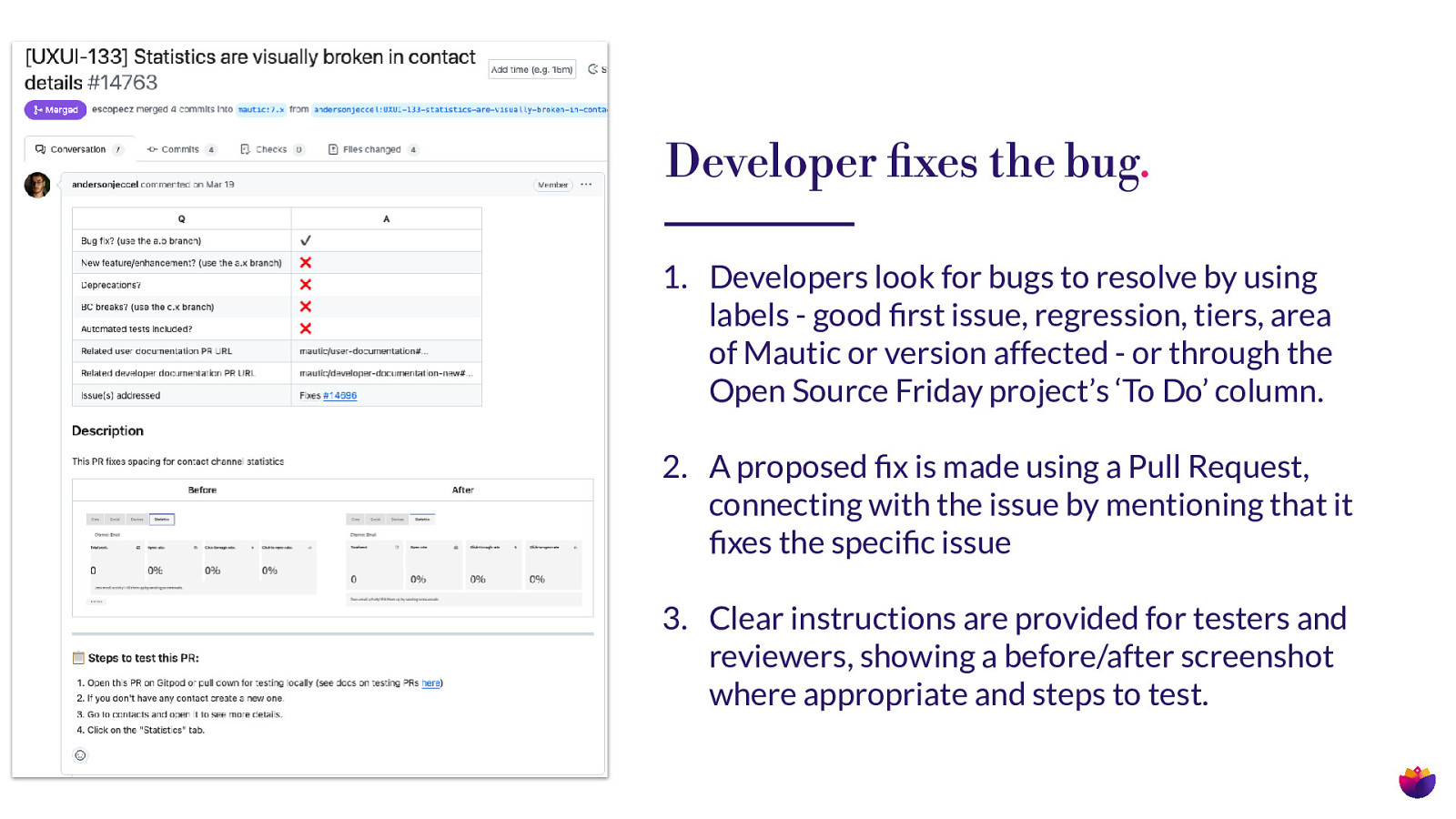Click the checkmark in Bug fix row
The image size is (1456, 819).
pyautogui.click(x=306, y=240)
